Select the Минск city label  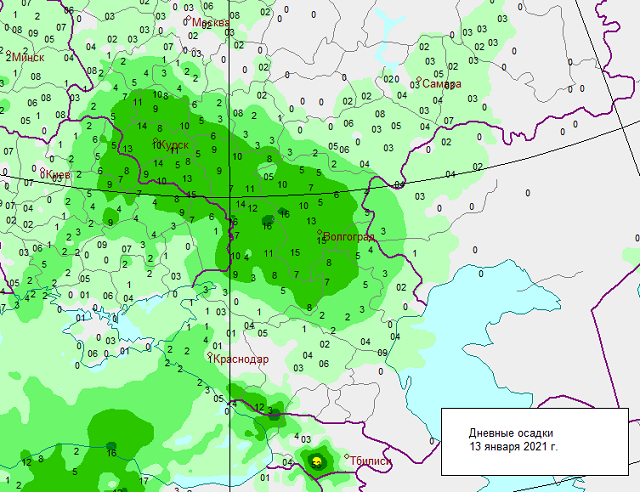tap(28, 57)
